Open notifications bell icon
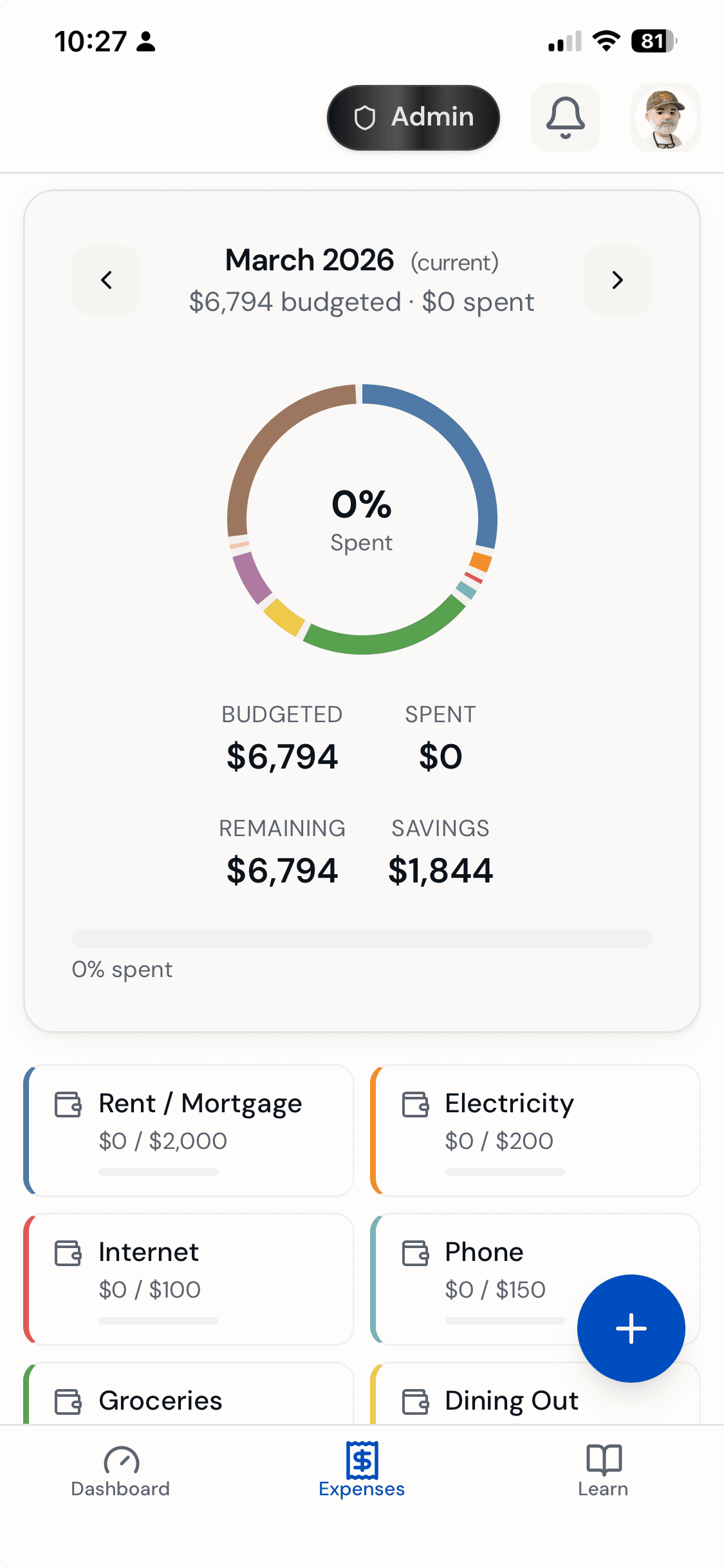The height and width of the screenshot is (1568, 724). point(565,118)
